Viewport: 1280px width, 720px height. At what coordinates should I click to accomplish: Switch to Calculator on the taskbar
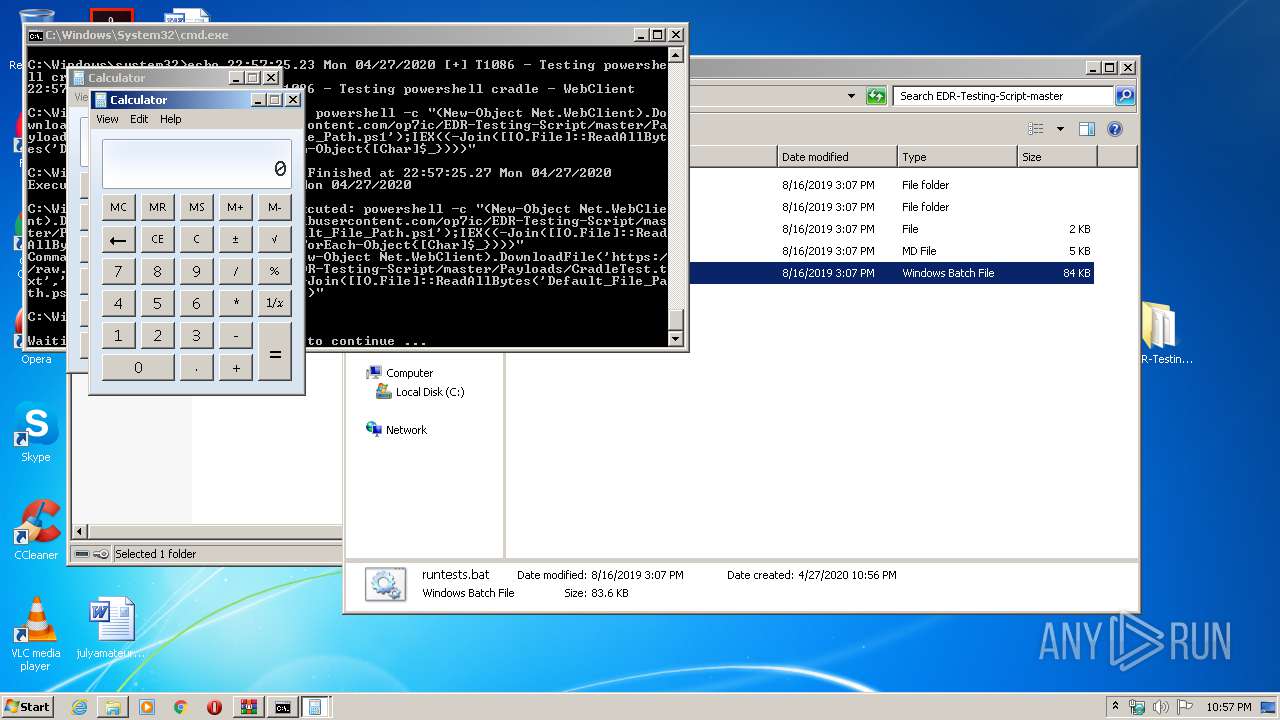tap(315, 707)
